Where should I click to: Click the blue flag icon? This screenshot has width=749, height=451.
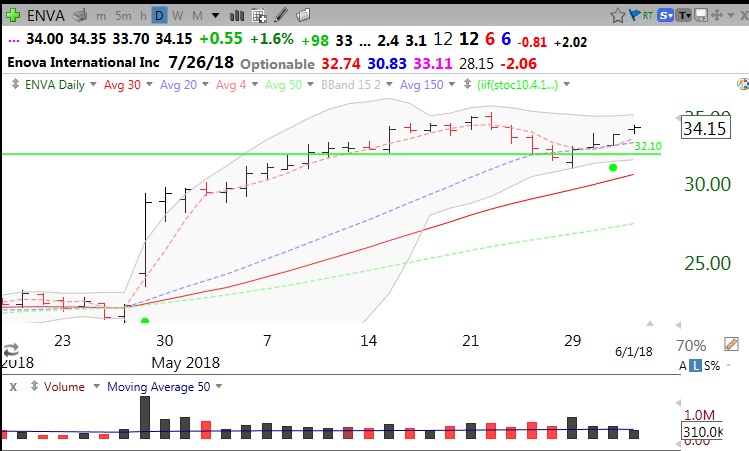point(634,15)
